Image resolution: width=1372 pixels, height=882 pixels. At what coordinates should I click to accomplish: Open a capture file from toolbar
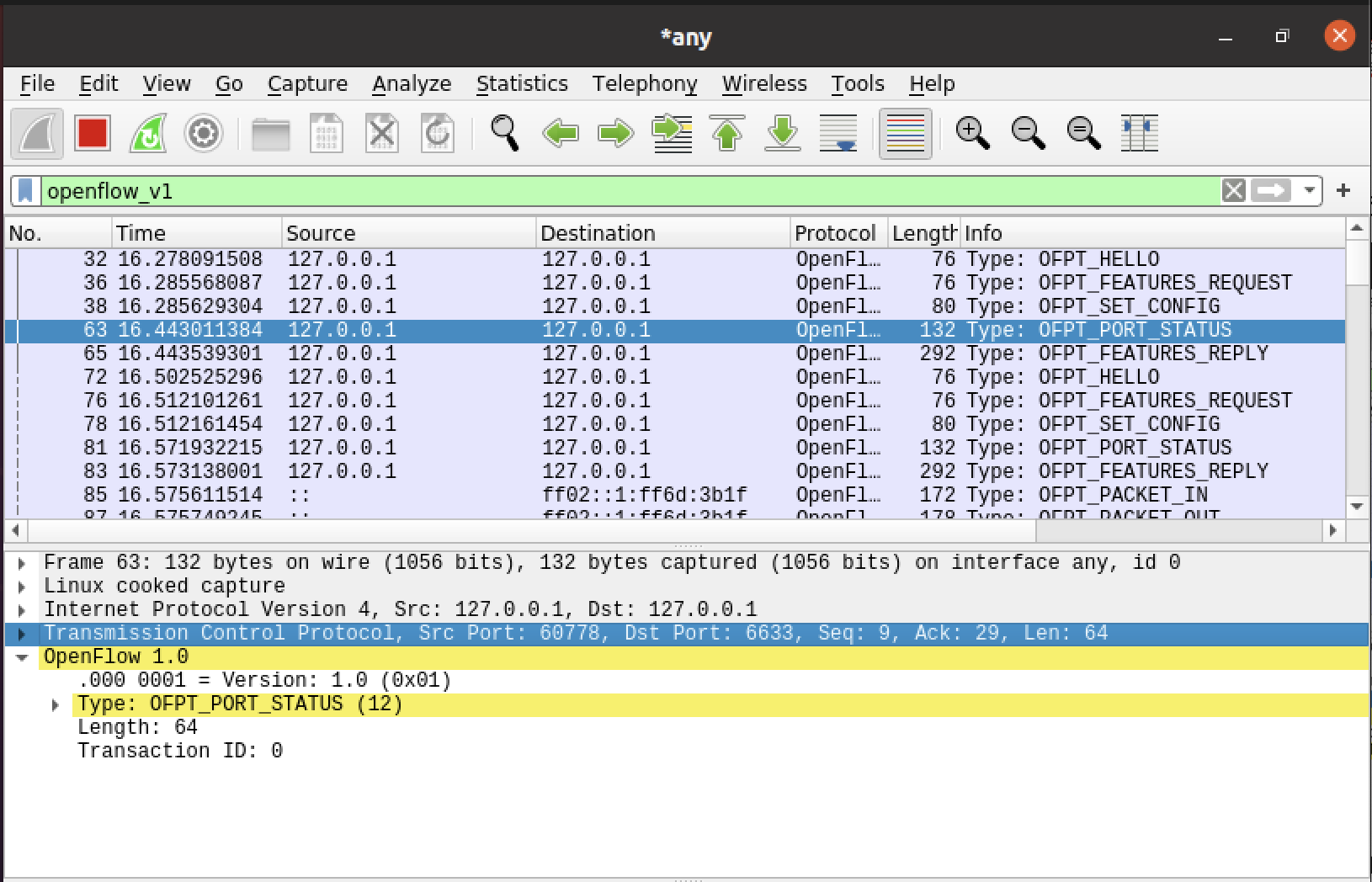pos(270,133)
